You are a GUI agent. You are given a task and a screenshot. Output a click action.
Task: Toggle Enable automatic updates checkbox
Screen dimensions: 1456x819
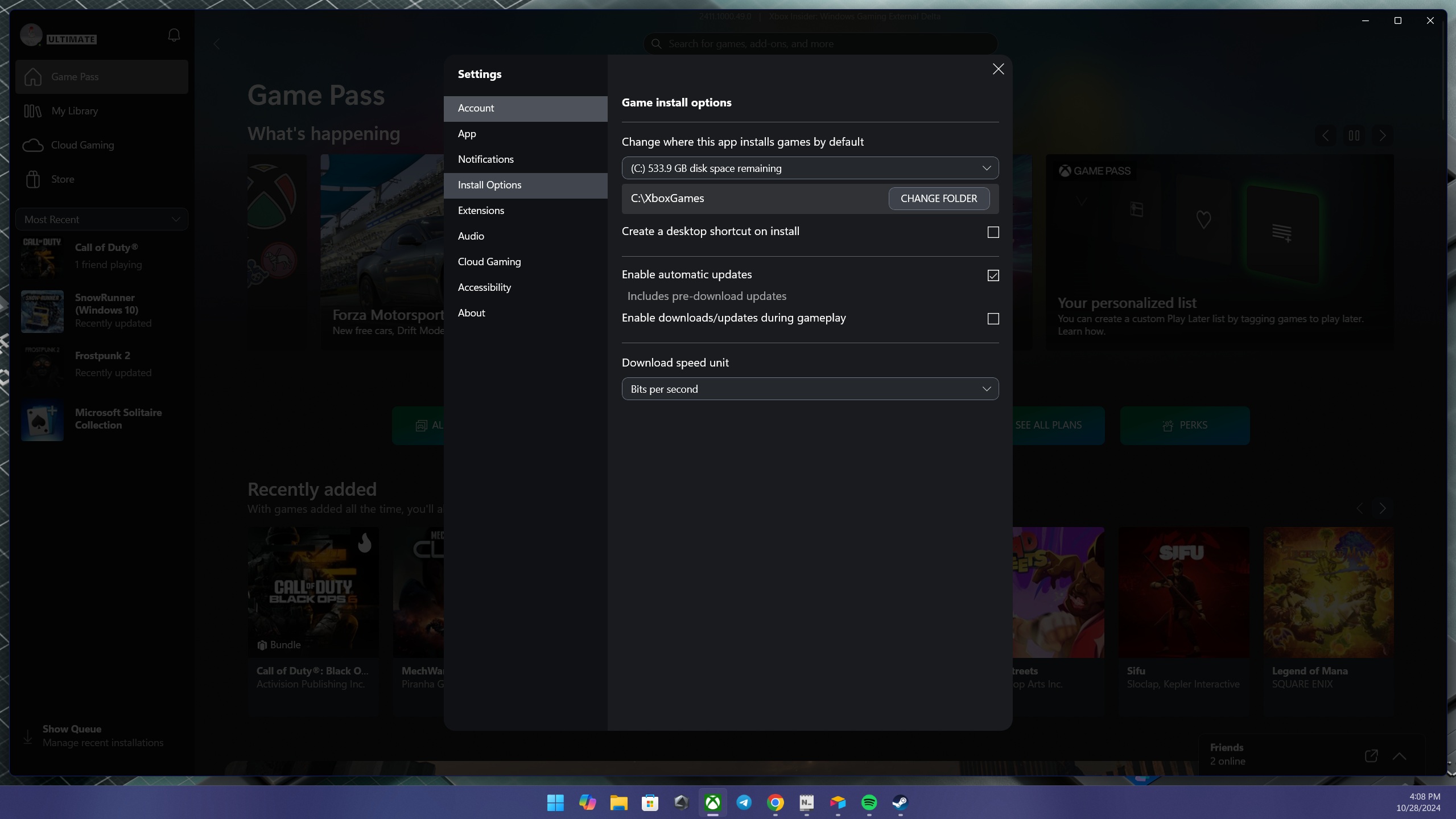(x=993, y=275)
